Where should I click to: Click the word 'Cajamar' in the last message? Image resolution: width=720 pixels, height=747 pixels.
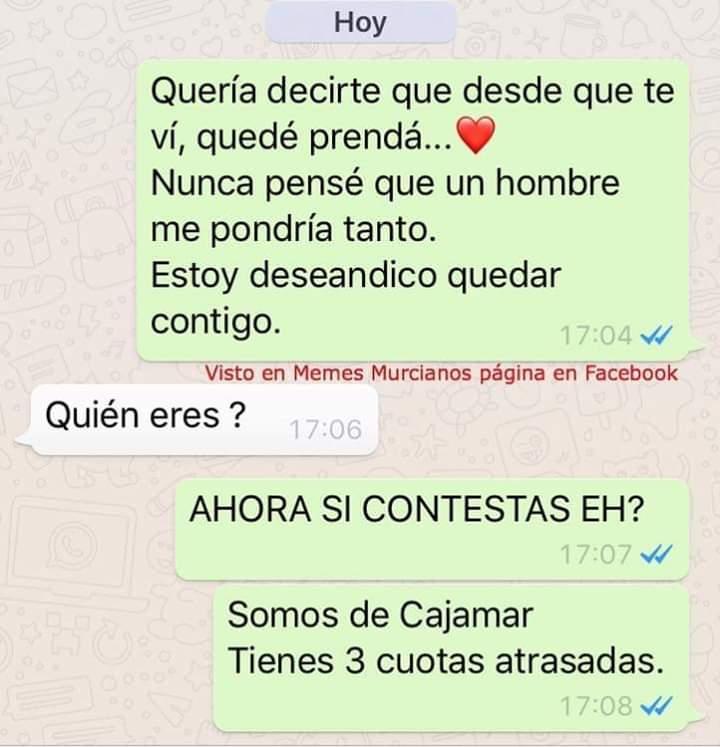pyautogui.click(x=466, y=616)
